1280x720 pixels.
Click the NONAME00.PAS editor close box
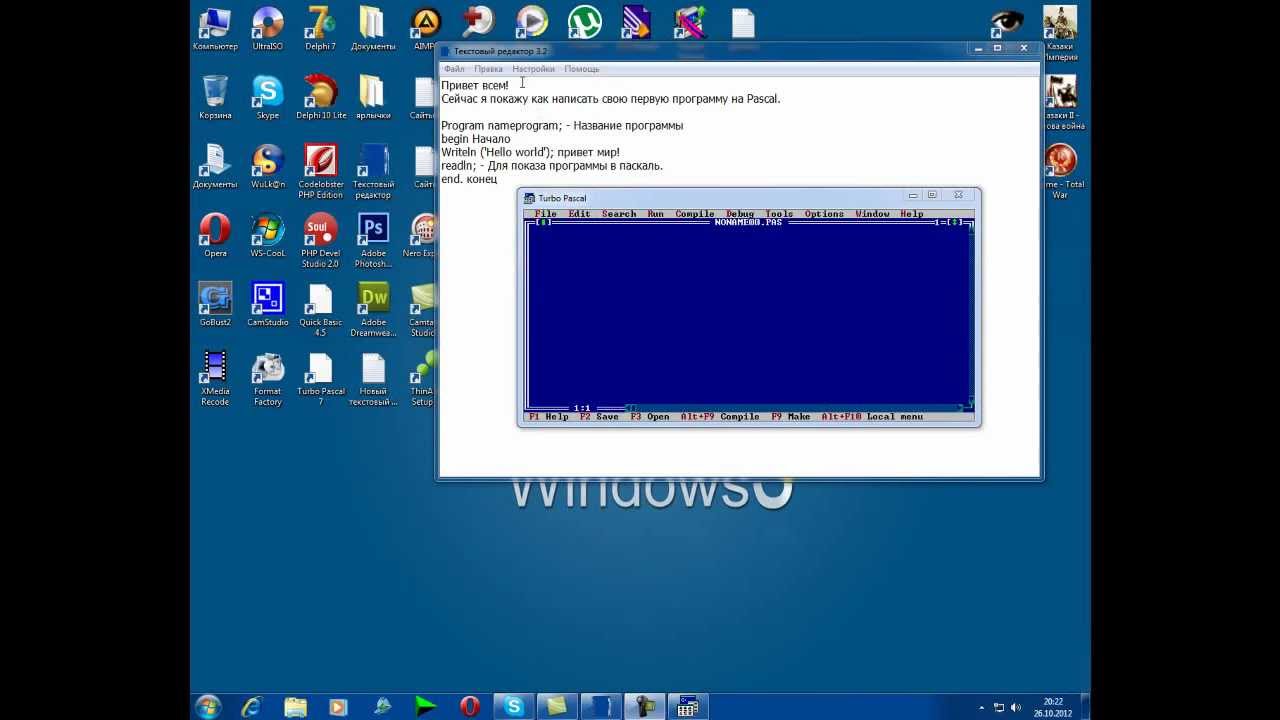tap(543, 222)
